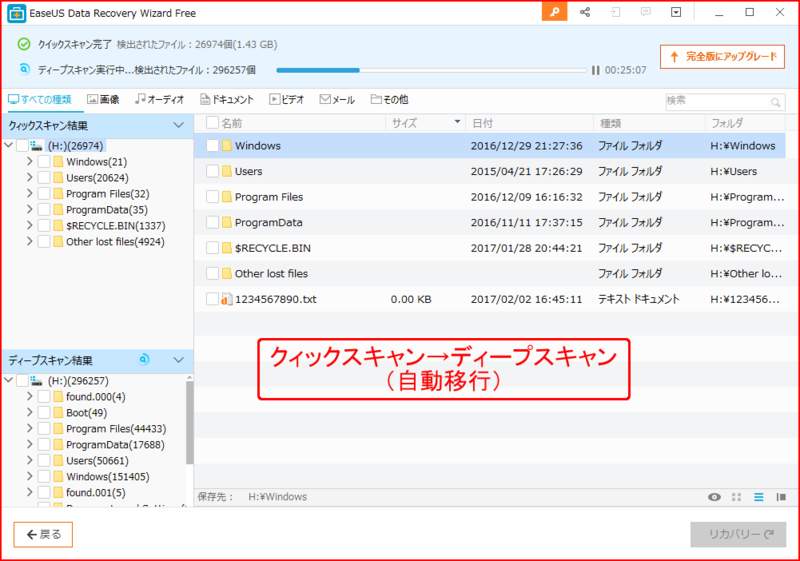Click the H: drive icon in quick scan tree

(36, 146)
